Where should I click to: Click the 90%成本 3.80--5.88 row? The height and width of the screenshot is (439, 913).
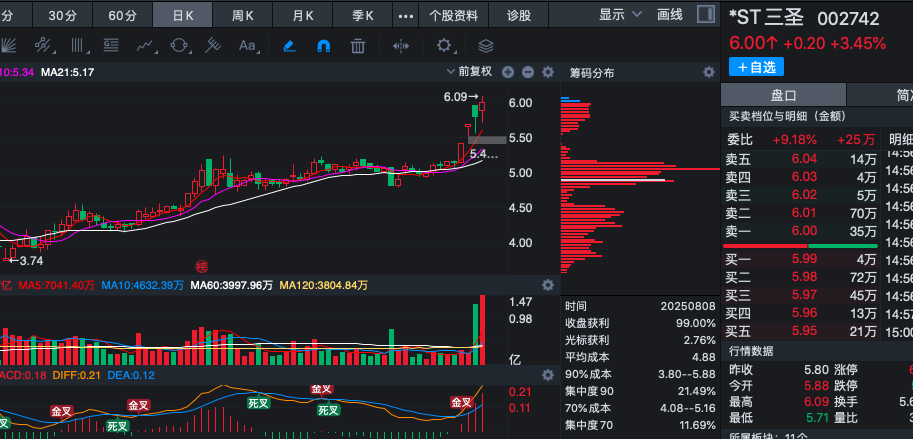[x=640, y=374]
